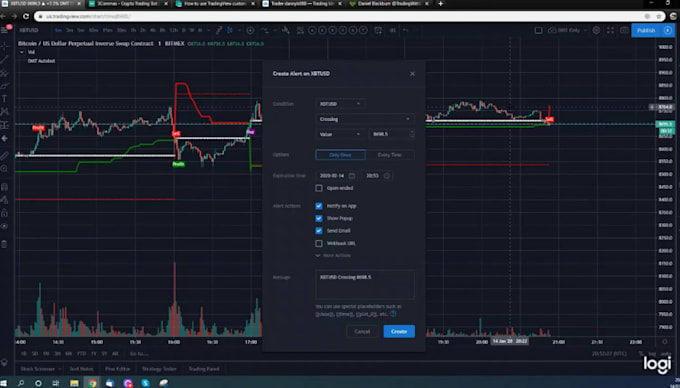Expand More Actions in alert dialog
680x388 pixels.
point(333,256)
